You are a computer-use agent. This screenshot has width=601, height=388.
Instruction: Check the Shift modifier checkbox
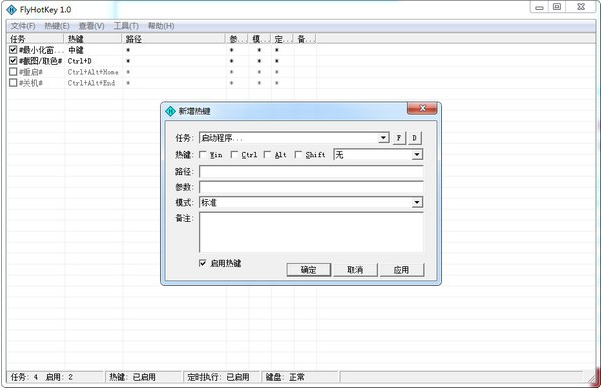pyautogui.click(x=298, y=155)
